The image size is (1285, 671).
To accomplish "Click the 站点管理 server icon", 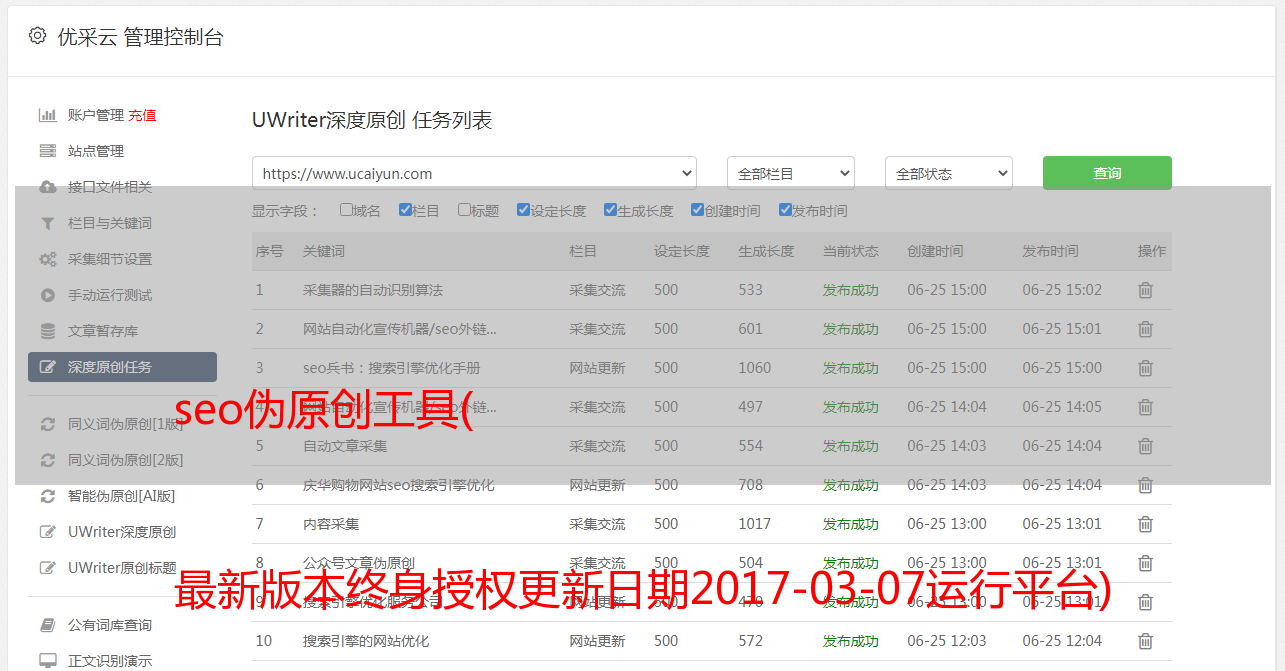I will pyautogui.click(x=47, y=151).
